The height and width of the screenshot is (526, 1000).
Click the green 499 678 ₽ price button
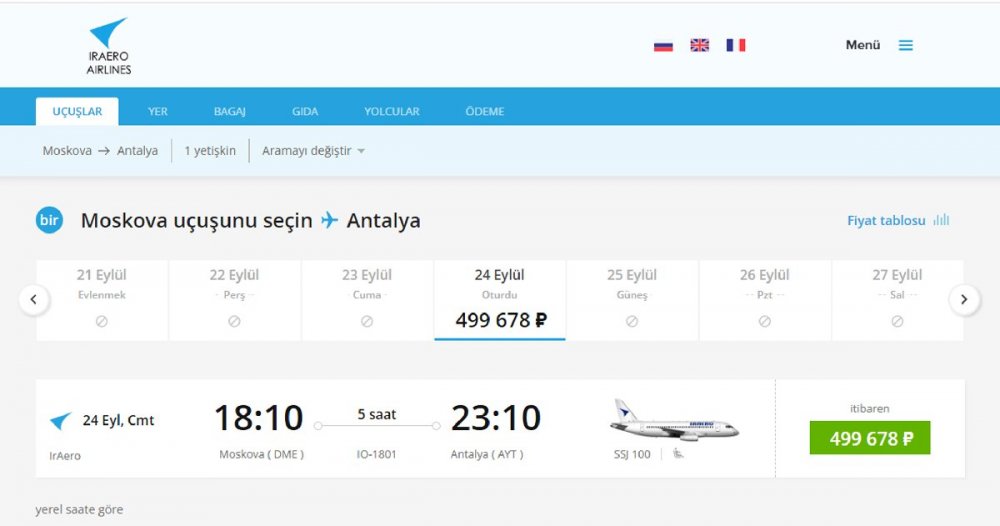pyautogui.click(x=870, y=438)
